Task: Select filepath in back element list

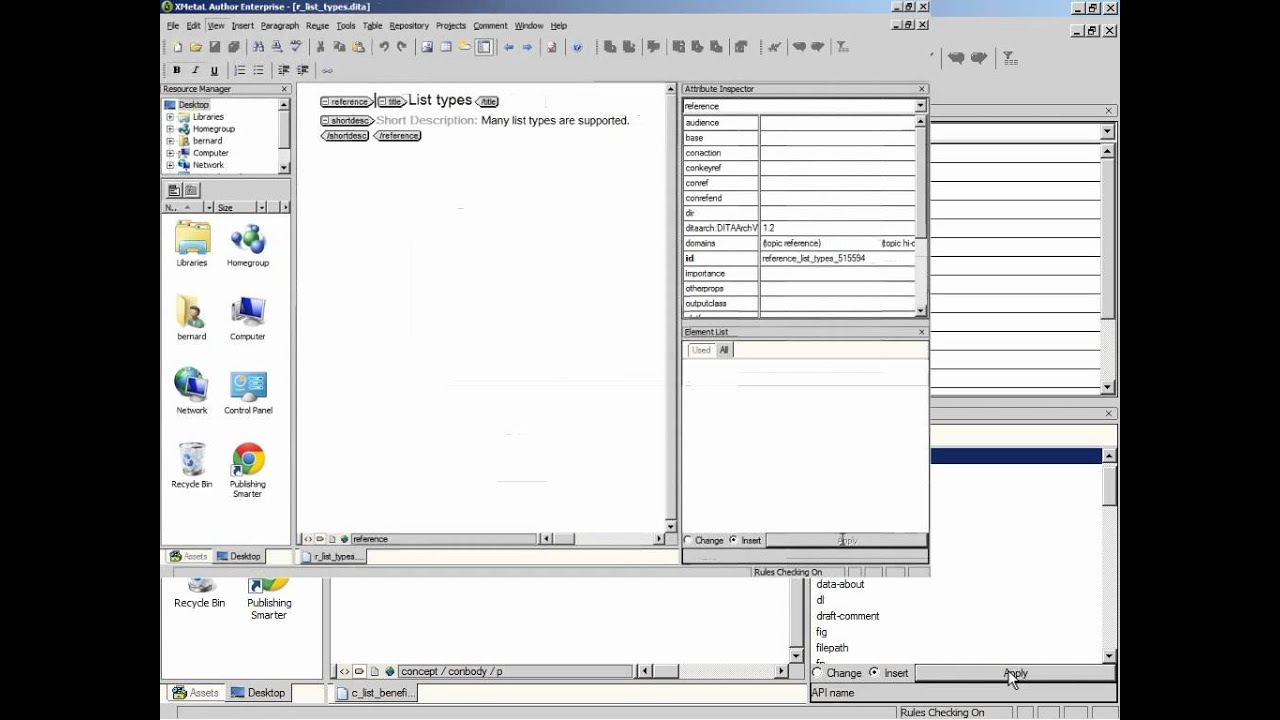Action: pyautogui.click(x=832, y=648)
